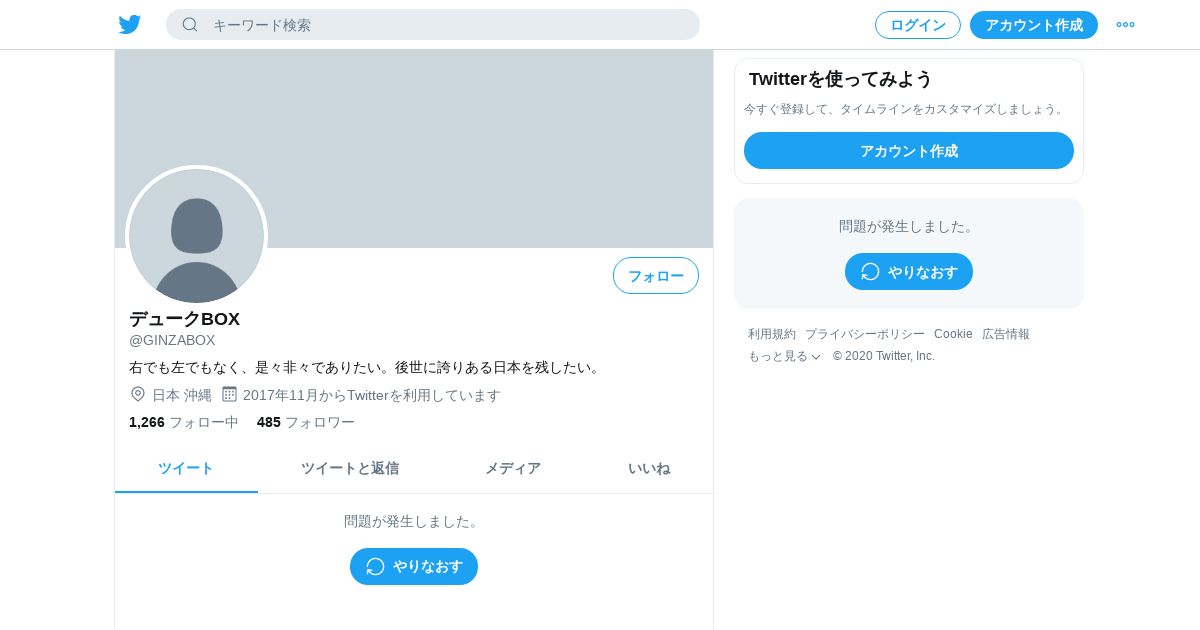Select the ツイート tab
Viewport: 1200px width, 630px height.
click(x=186, y=468)
